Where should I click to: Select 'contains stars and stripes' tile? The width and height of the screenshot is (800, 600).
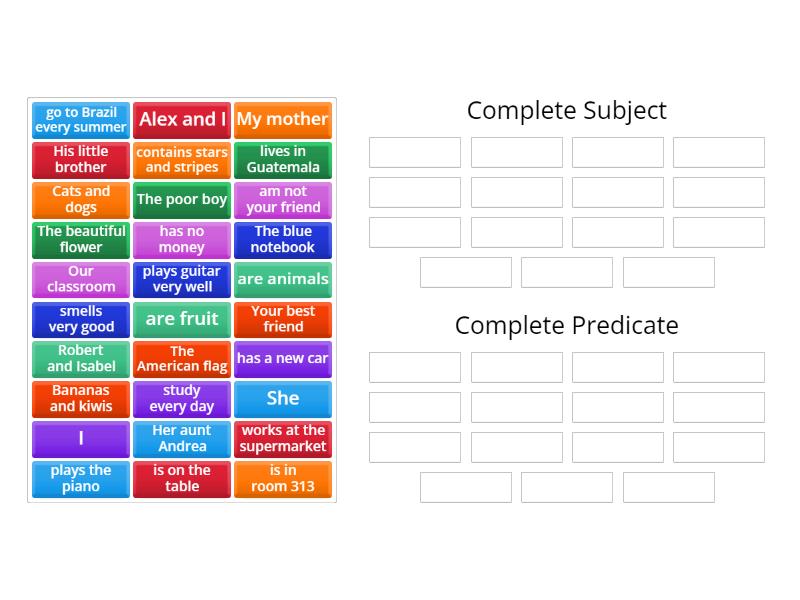tap(182, 160)
